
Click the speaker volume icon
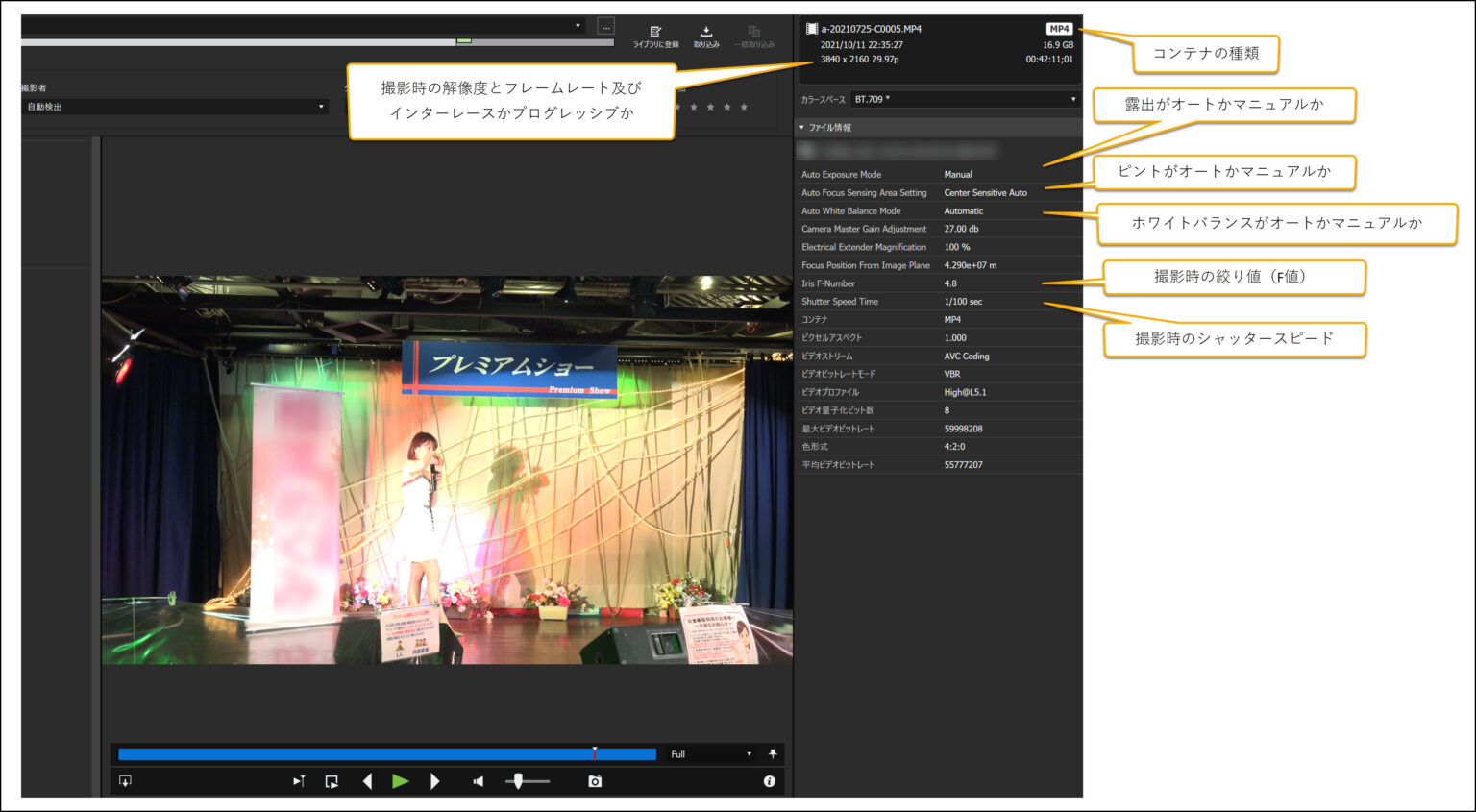(478, 781)
